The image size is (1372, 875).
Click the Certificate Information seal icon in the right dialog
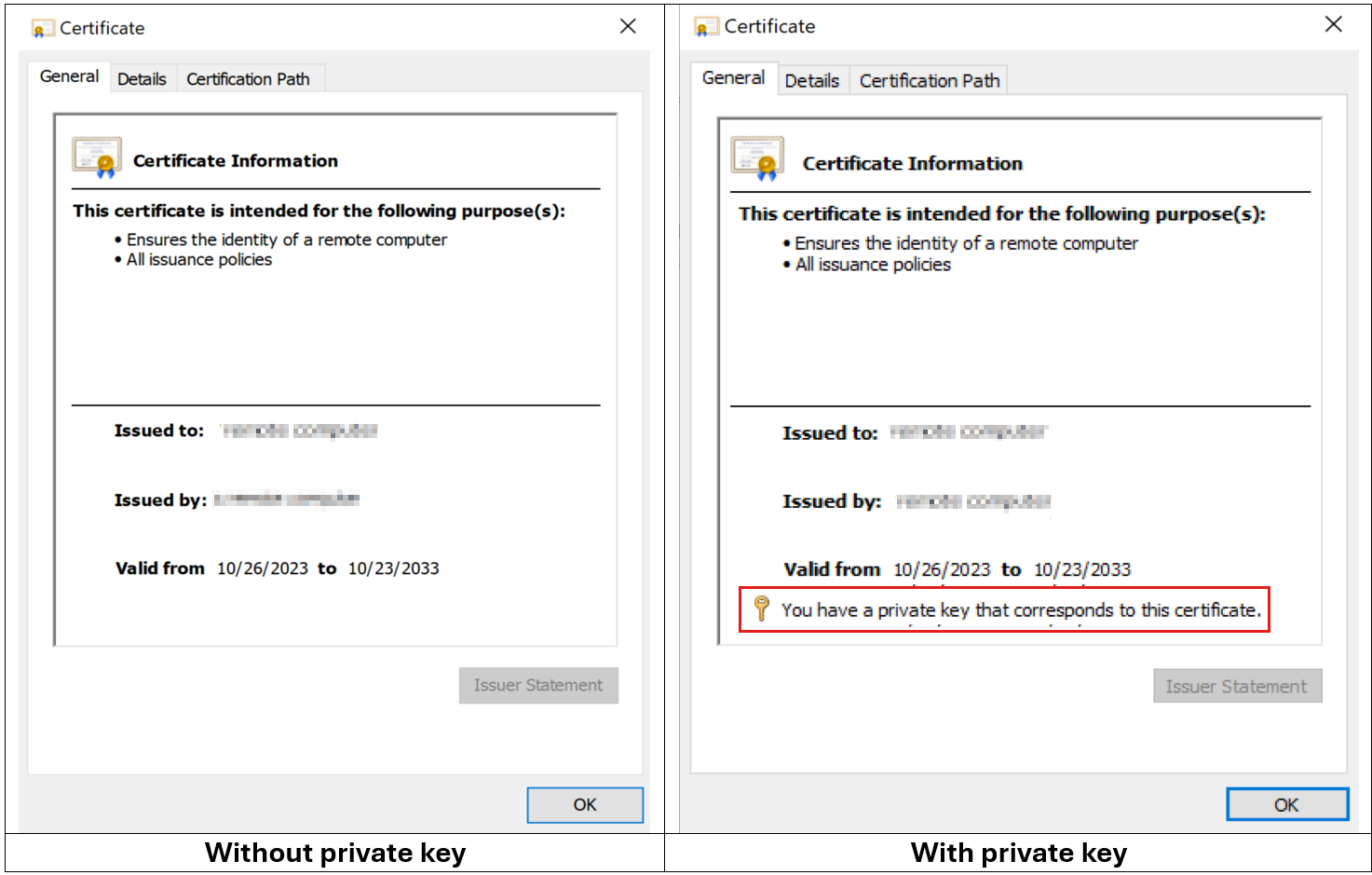(756, 159)
